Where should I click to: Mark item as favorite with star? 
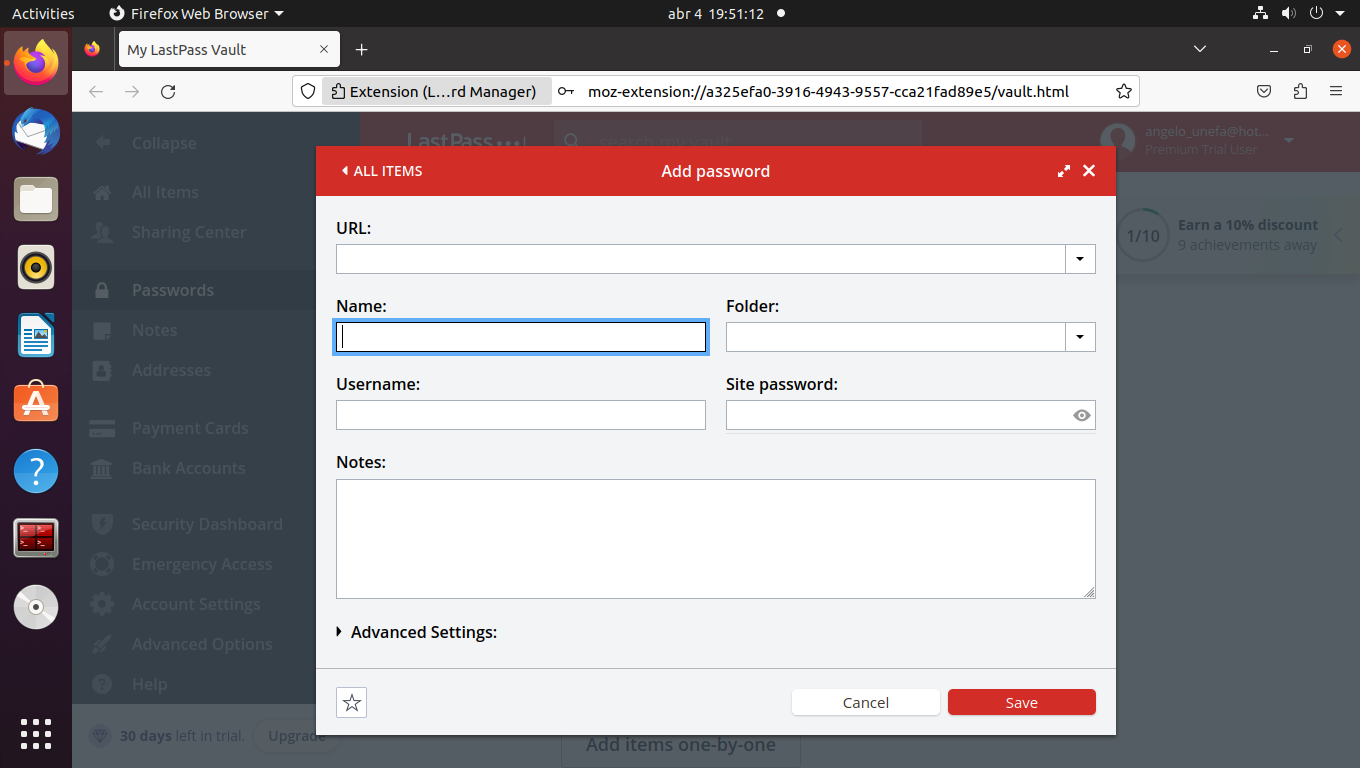click(352, 703)
